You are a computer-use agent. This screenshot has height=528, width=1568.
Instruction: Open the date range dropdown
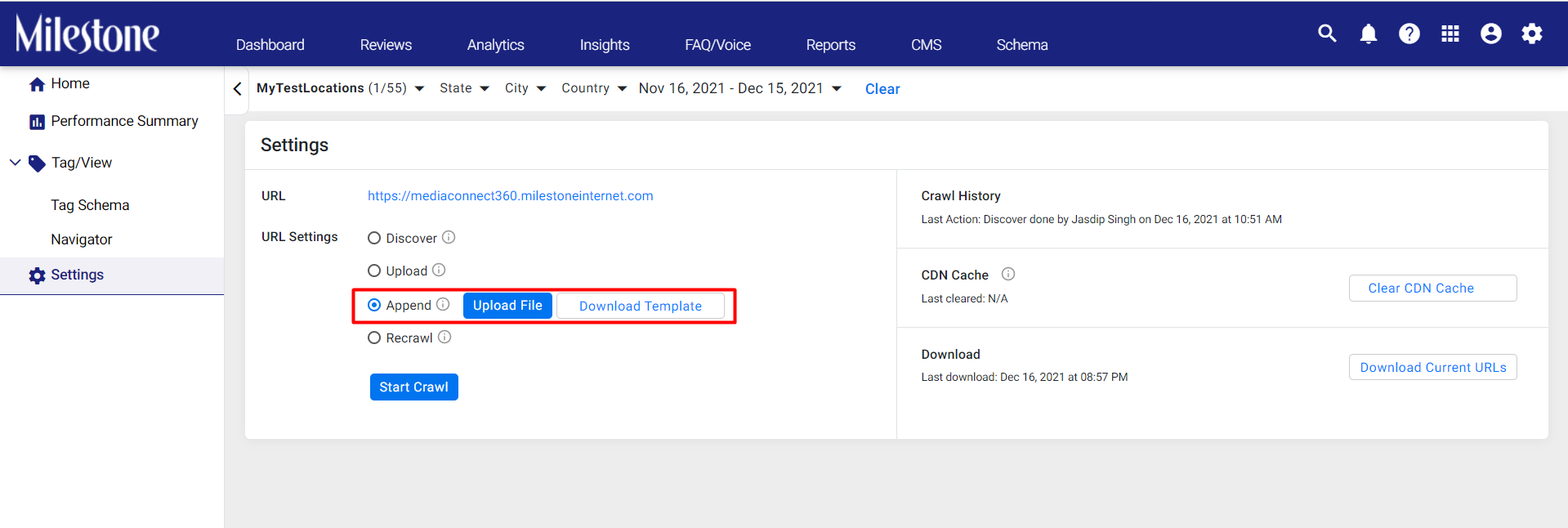(740, 88)
